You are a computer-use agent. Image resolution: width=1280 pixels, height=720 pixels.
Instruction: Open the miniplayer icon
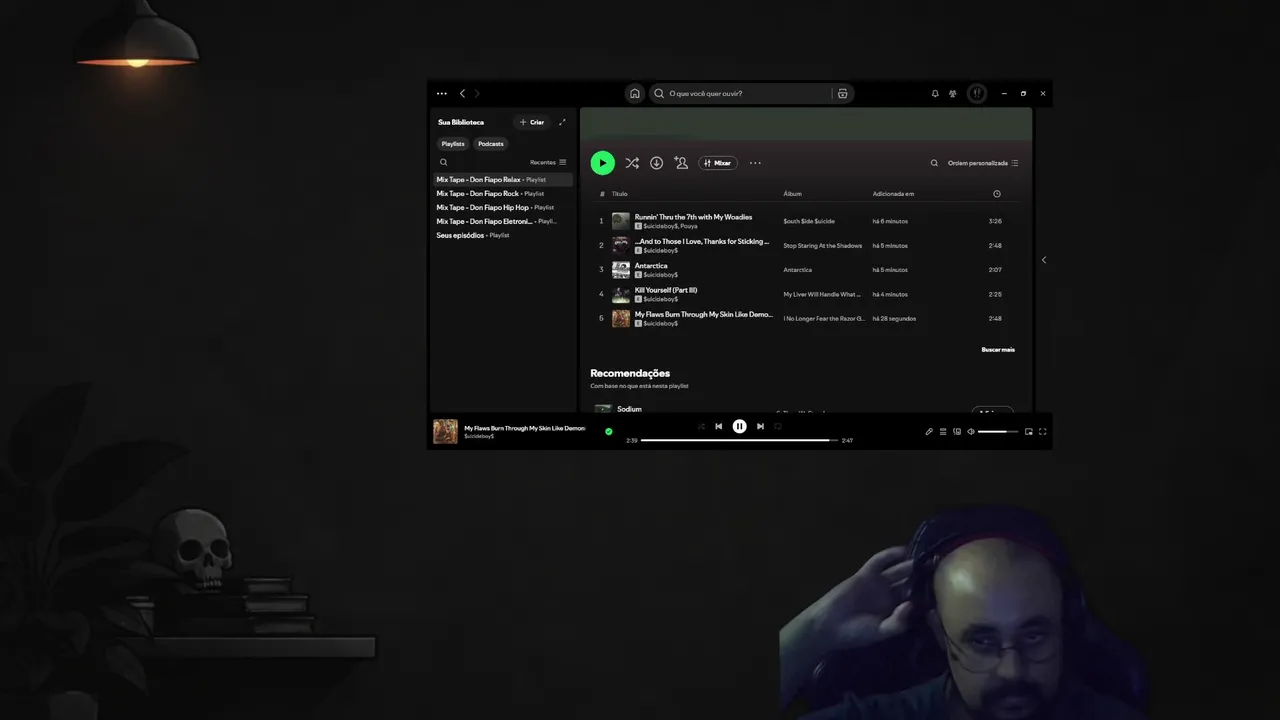point(1028,432)
